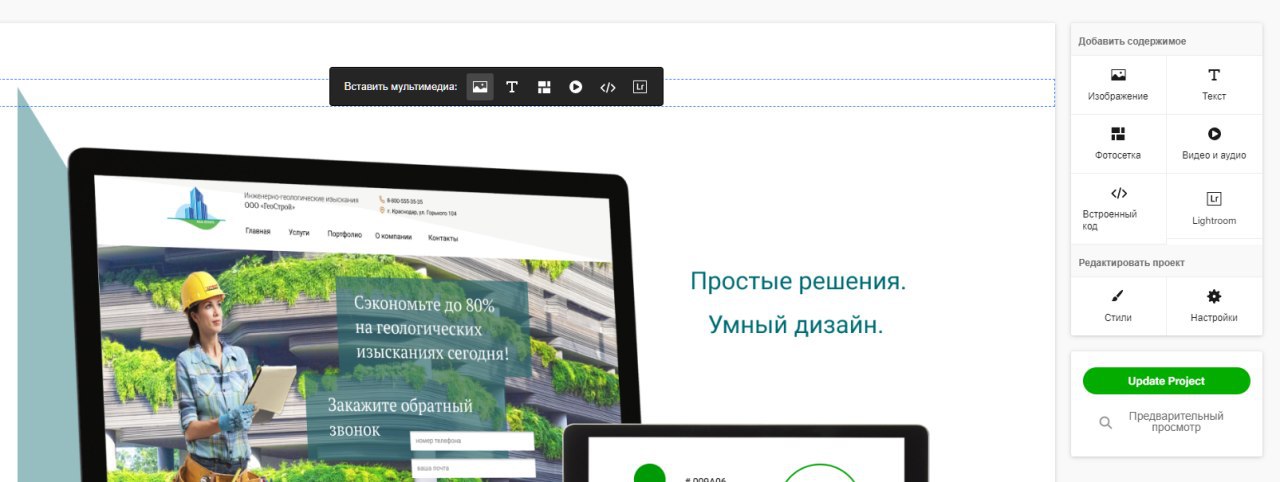Add Текст content in sidebar
The height and width of the screenshot is (482, 1280).
(1214, 85)
